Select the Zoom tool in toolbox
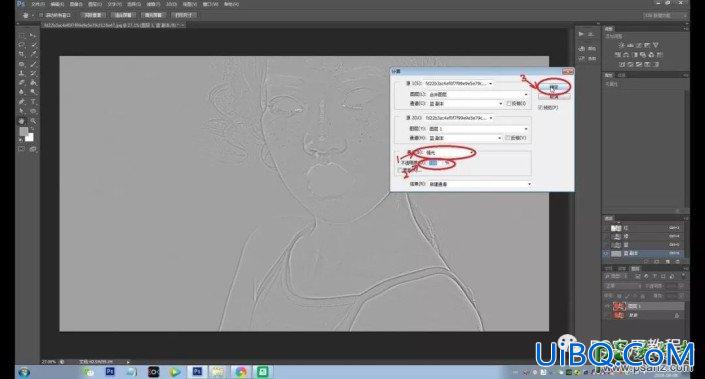Screen dimensions: 705x379 [x=33, y=121]
